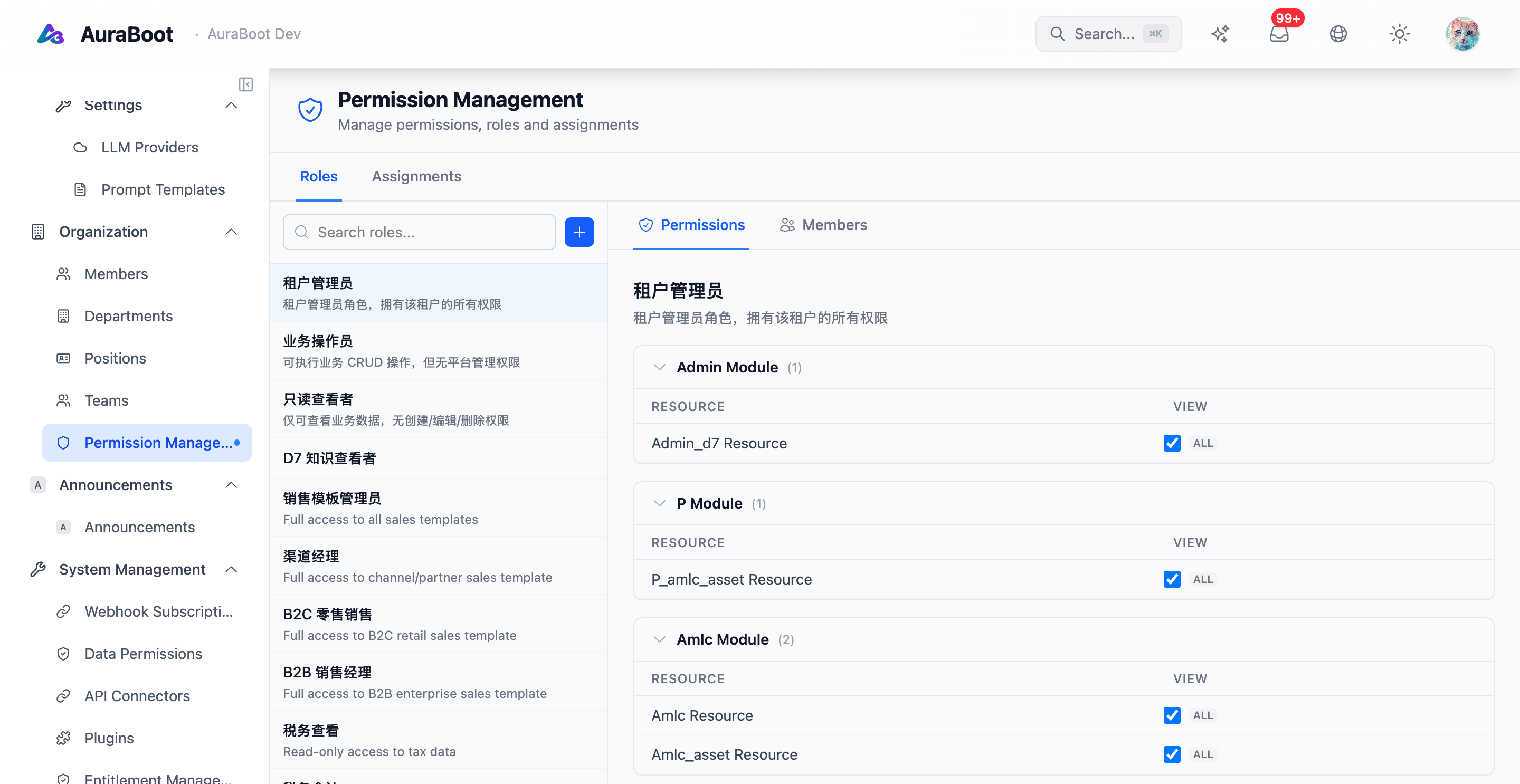
Task: Click the Plugins puzzle icon
Action: click(63, 738)
